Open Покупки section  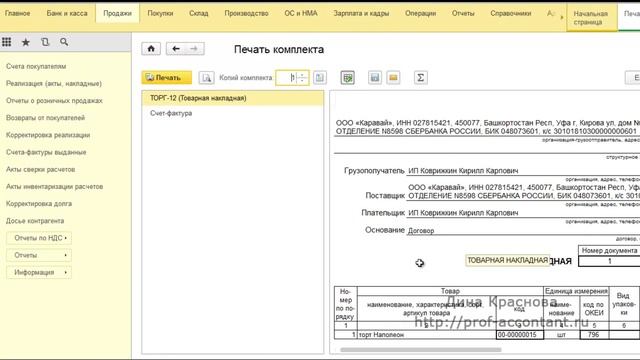tap(160, 13)
